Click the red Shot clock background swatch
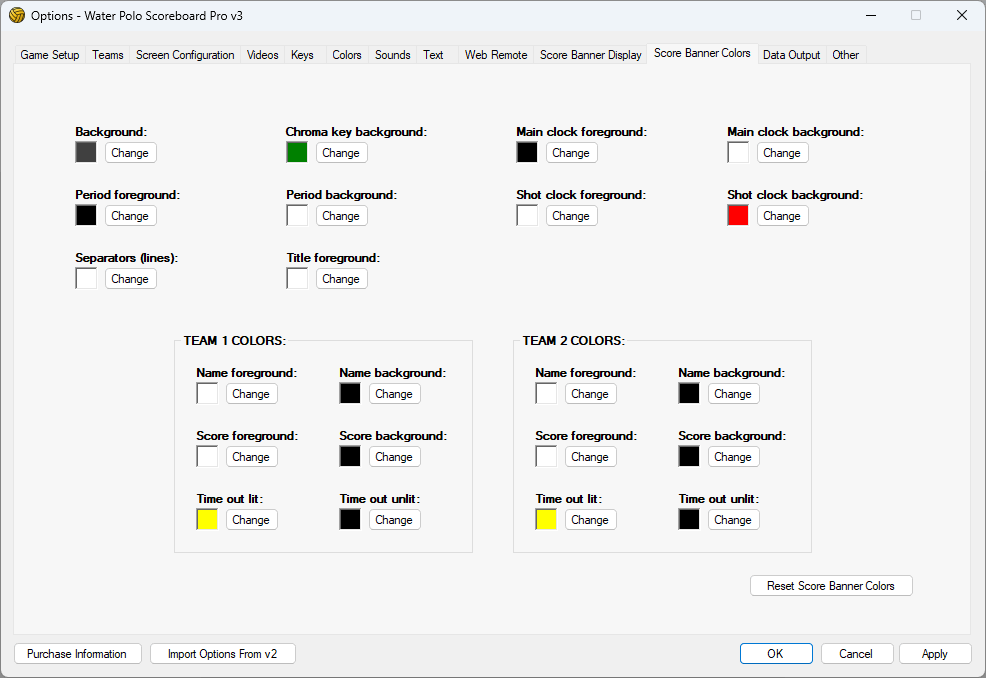The height and width of the screenshot is (678, 986). [738, 216]
